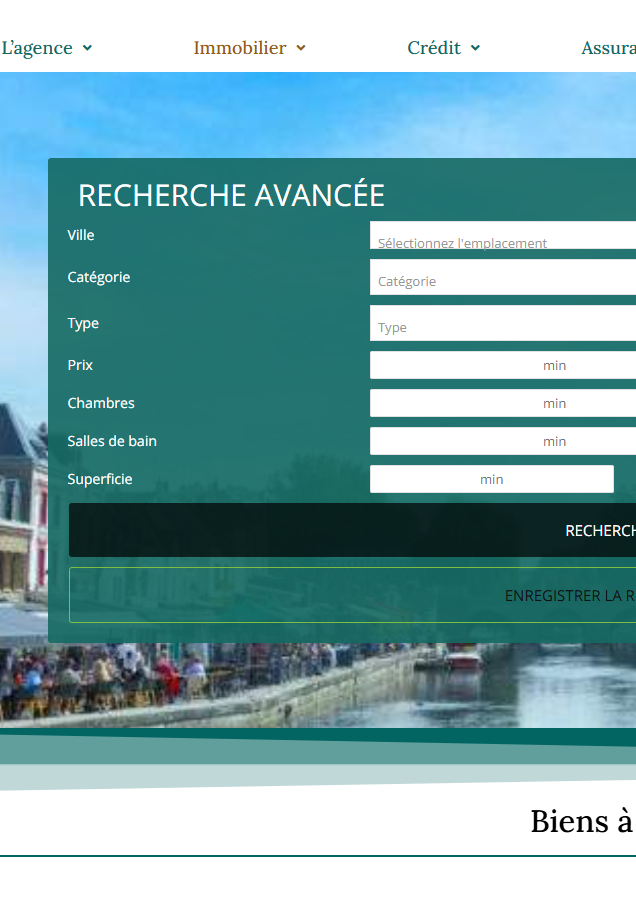
Task: Click the chevron arrow next to Immobilier
Action: [301, 48]
